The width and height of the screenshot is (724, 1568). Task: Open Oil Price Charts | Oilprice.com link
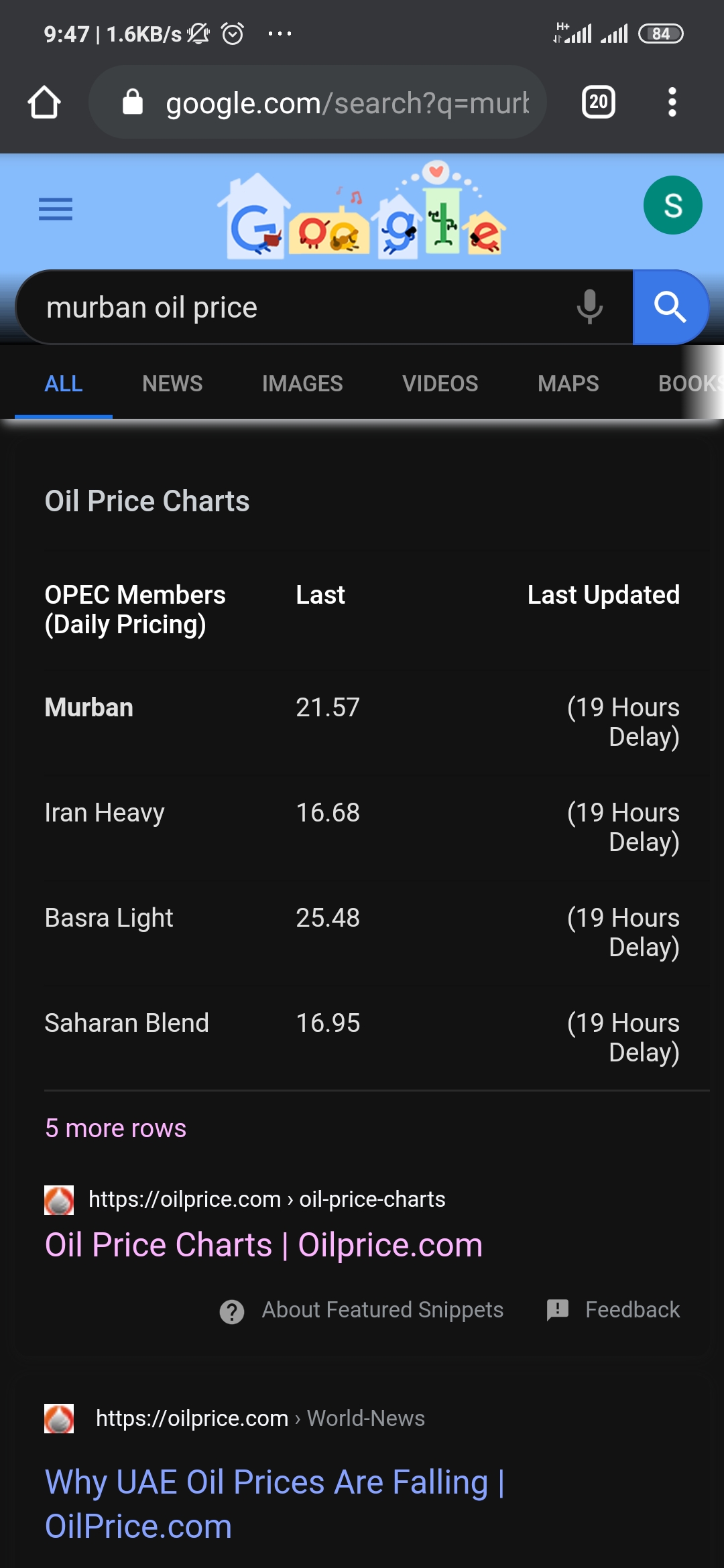click(x=263, y=1245)
